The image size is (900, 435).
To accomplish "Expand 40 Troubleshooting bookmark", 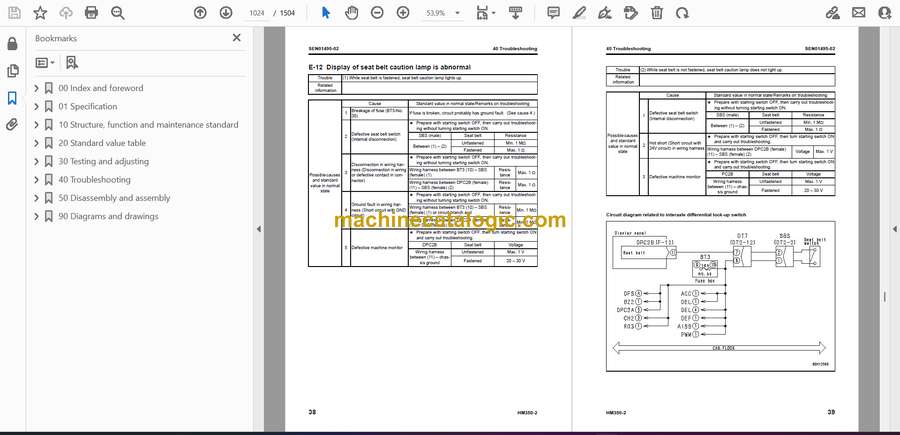I will [x=37, y=180].
